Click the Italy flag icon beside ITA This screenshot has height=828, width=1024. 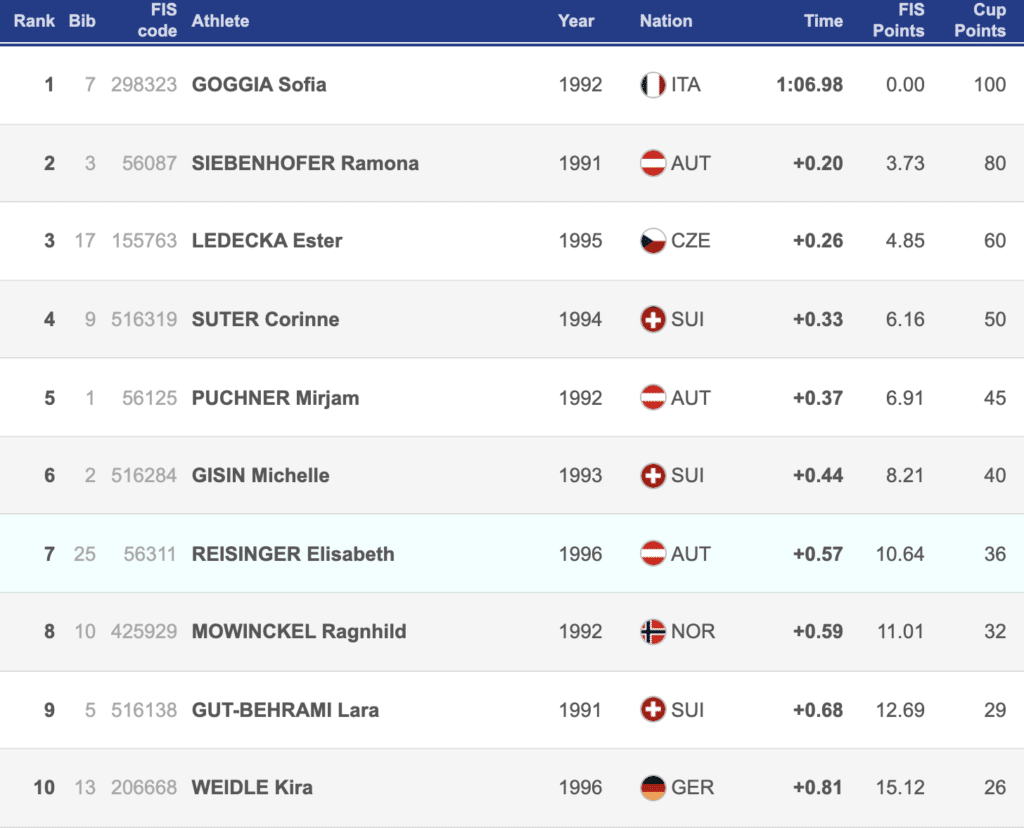pyautogui.click(x=652, y=85)
